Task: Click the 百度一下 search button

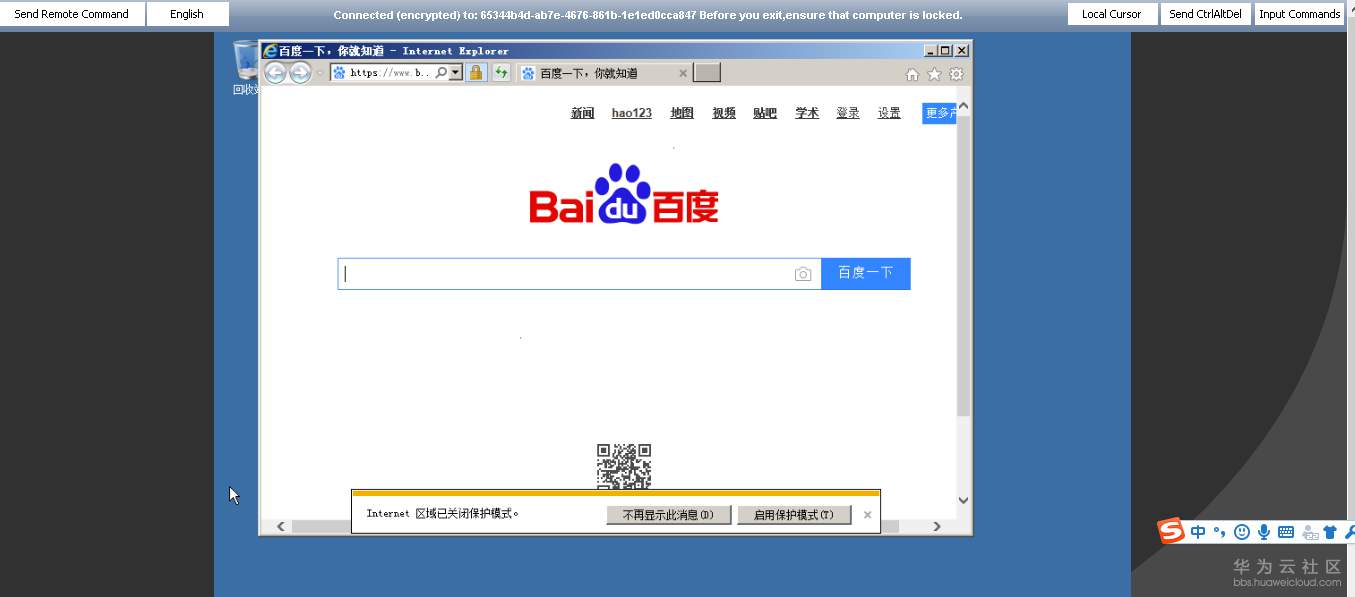Action: (x=865, y=273)
